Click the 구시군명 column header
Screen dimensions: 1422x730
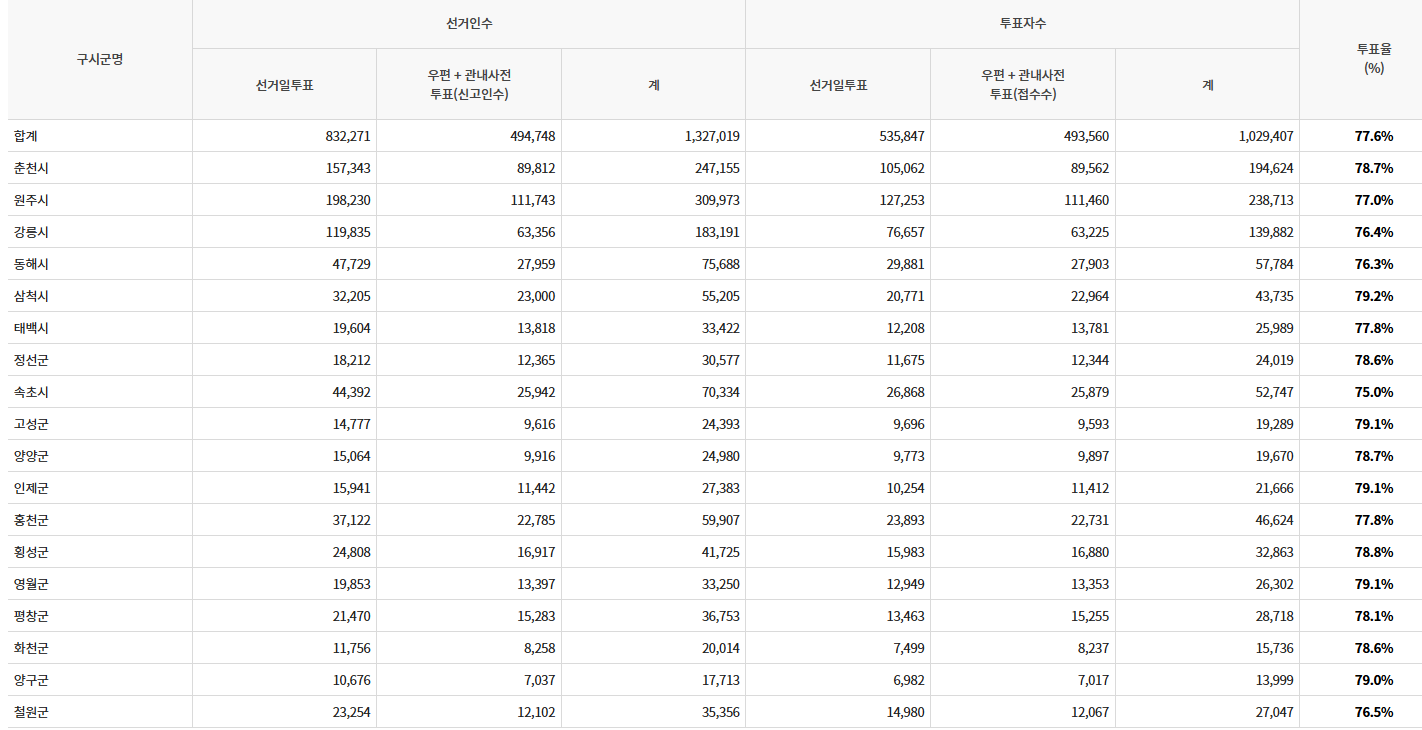click(x=97, y=60)
